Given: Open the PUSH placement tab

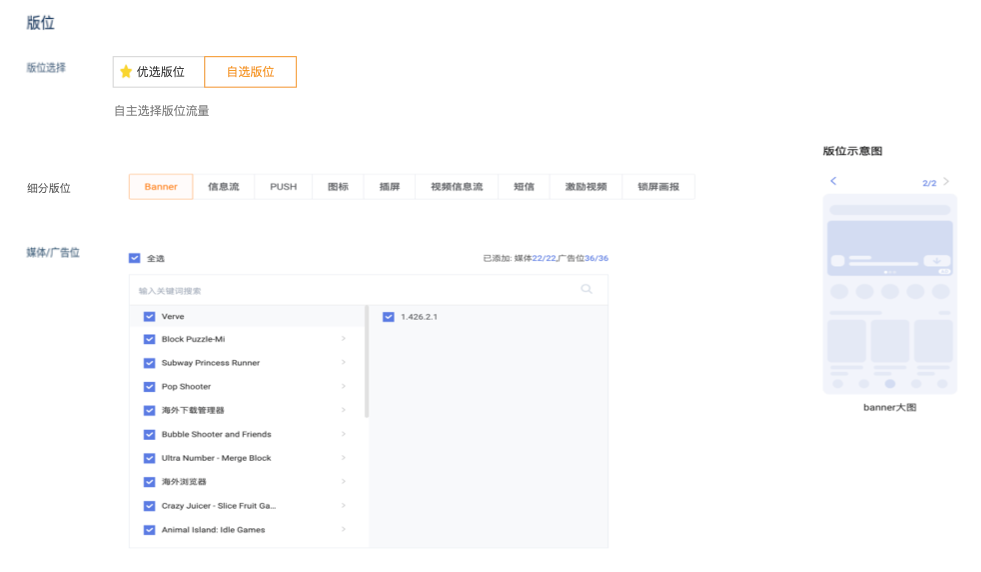Looking at the screenshot, I should 283,187.
